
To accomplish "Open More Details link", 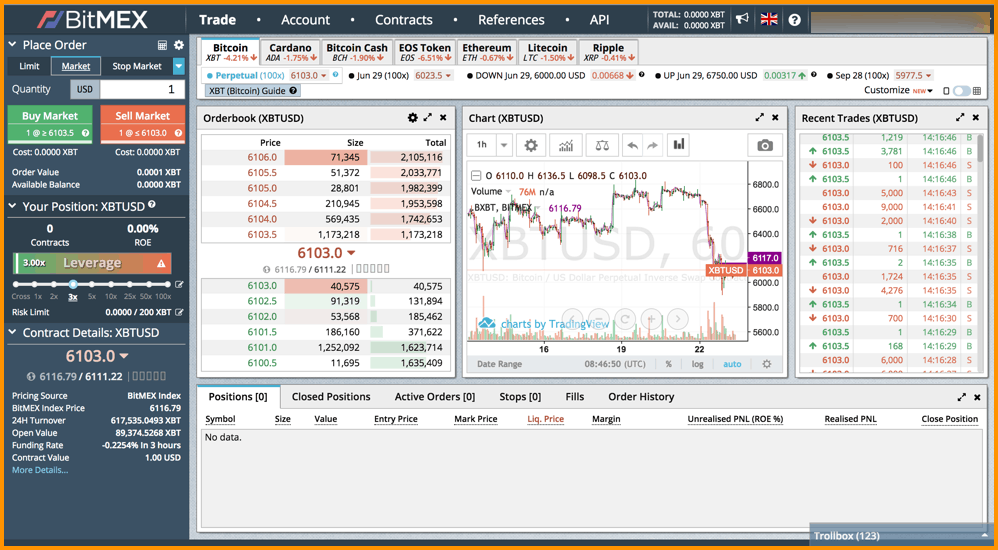I will pos(40,470).
